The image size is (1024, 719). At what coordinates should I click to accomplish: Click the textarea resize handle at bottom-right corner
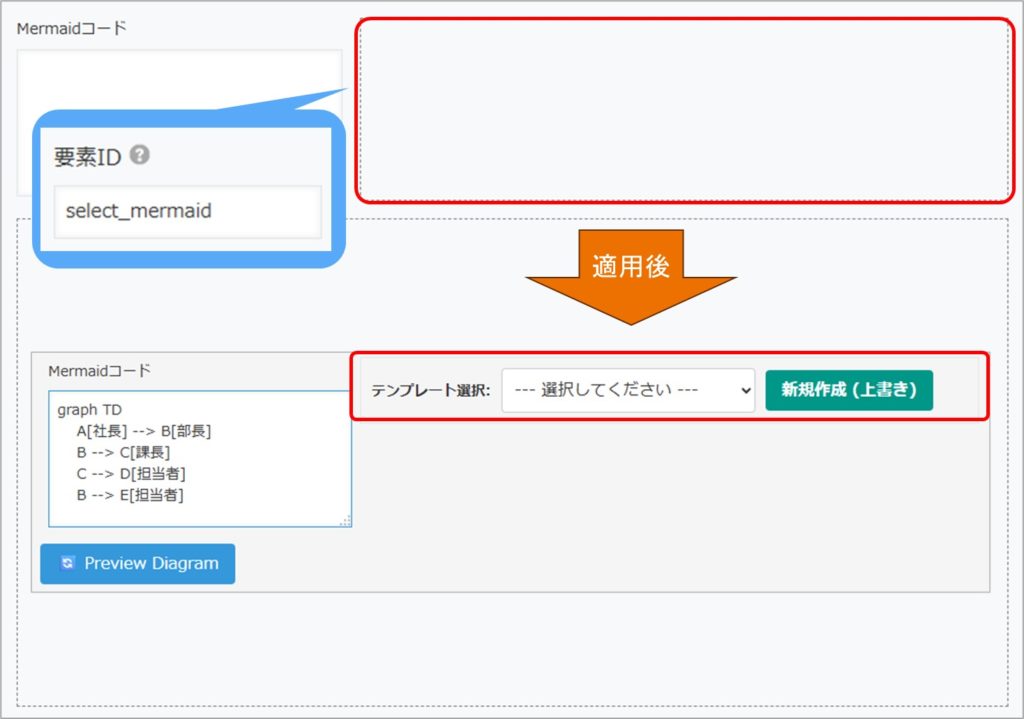coord(345,522)
